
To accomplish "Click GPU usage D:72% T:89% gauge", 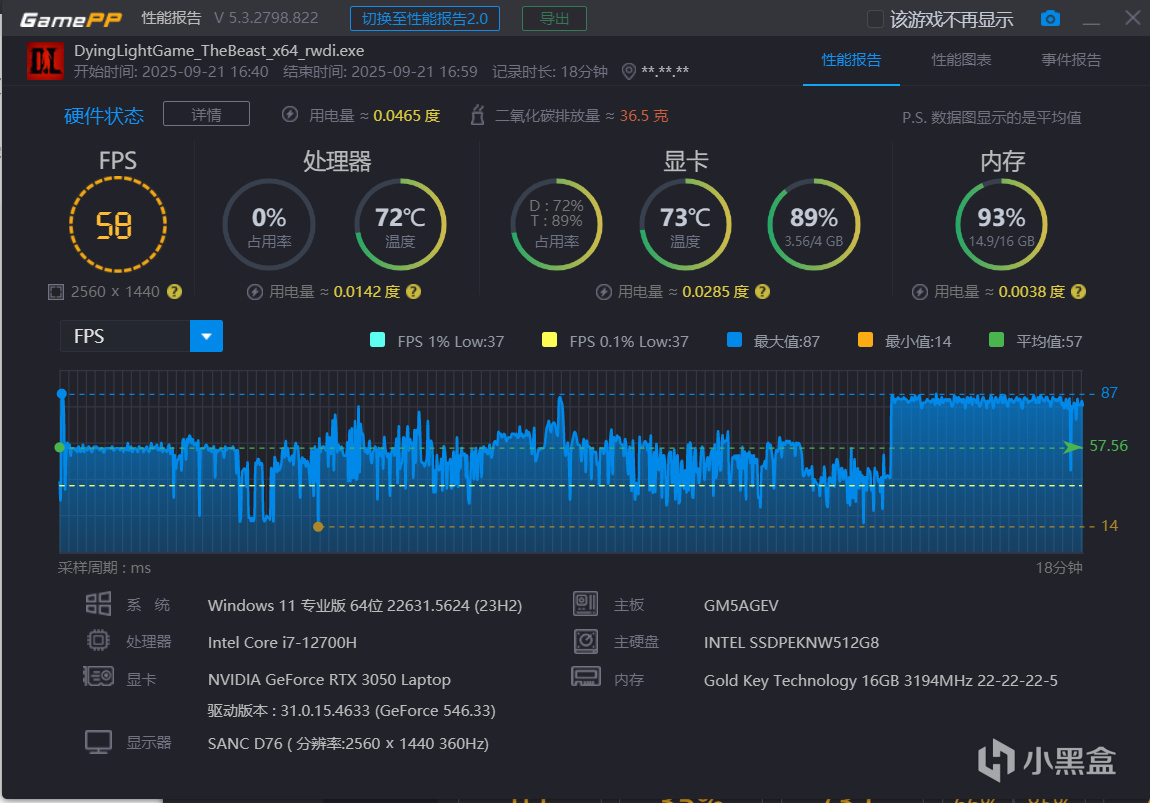I will pos(557,224).
